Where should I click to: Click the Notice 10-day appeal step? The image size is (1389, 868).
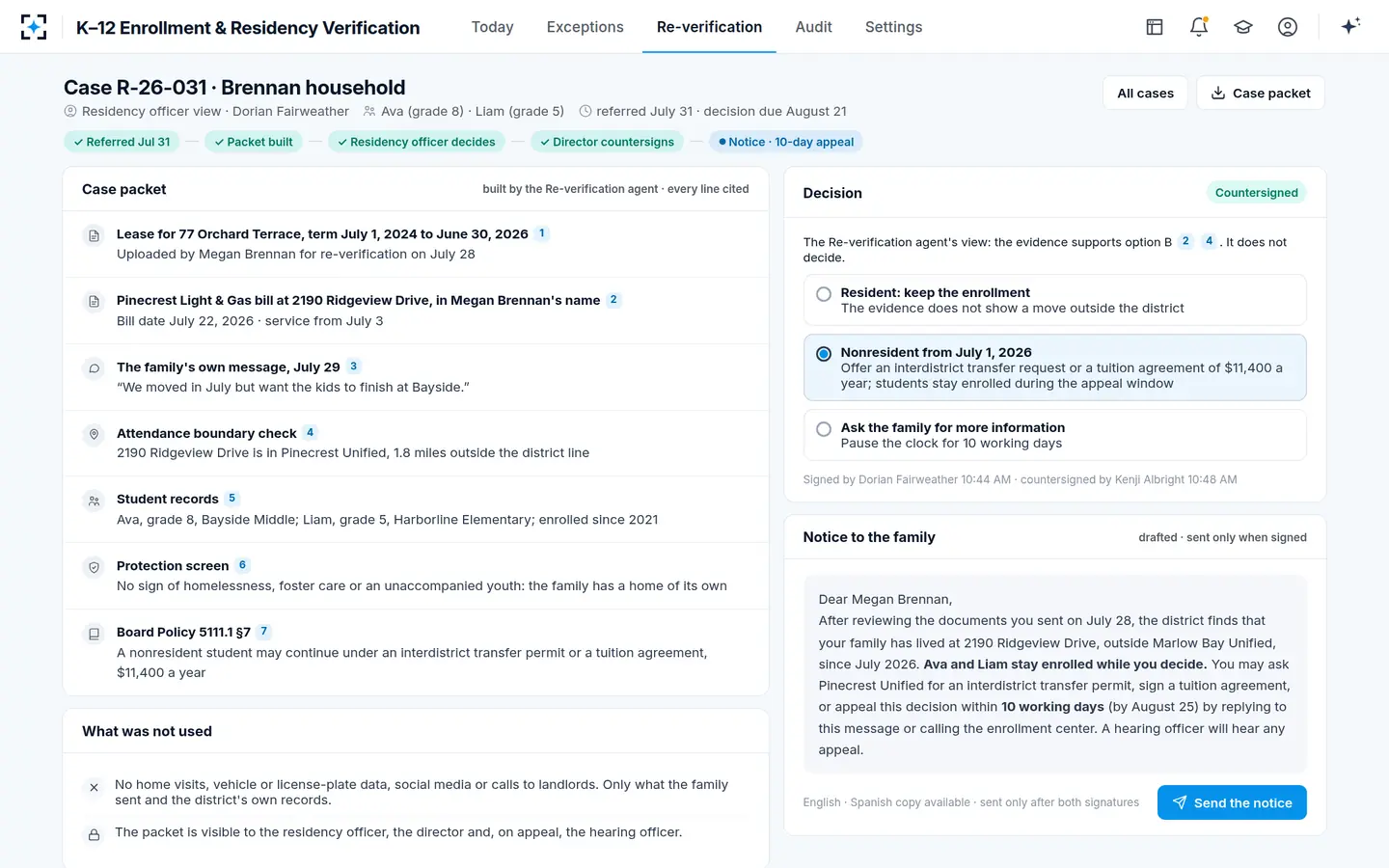point(786,142)
